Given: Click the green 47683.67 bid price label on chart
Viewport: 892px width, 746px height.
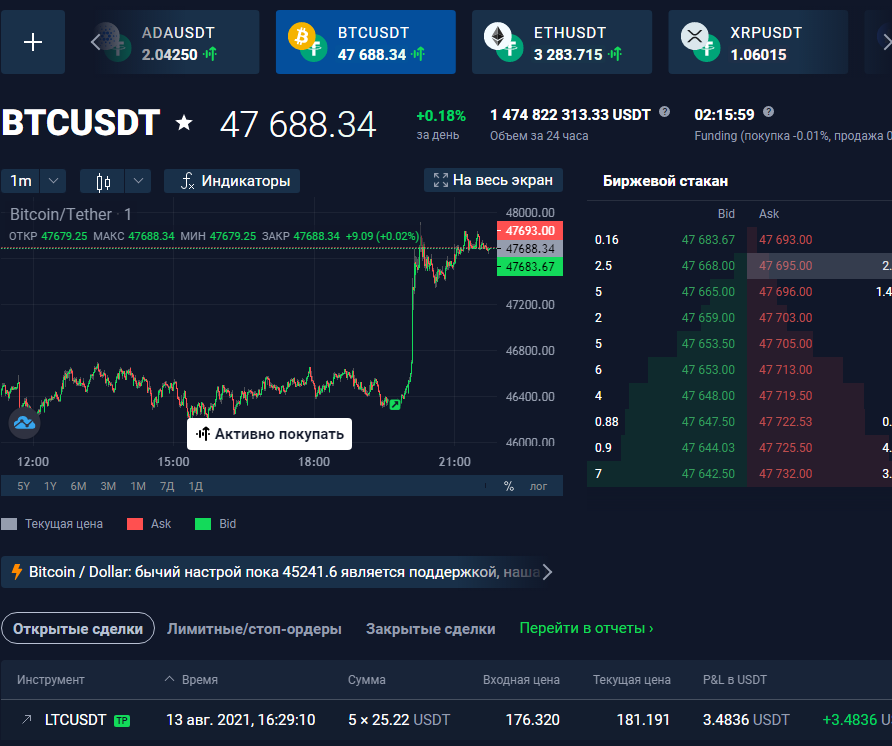Looking at the screenshot, I should click(x=530, y=266).
